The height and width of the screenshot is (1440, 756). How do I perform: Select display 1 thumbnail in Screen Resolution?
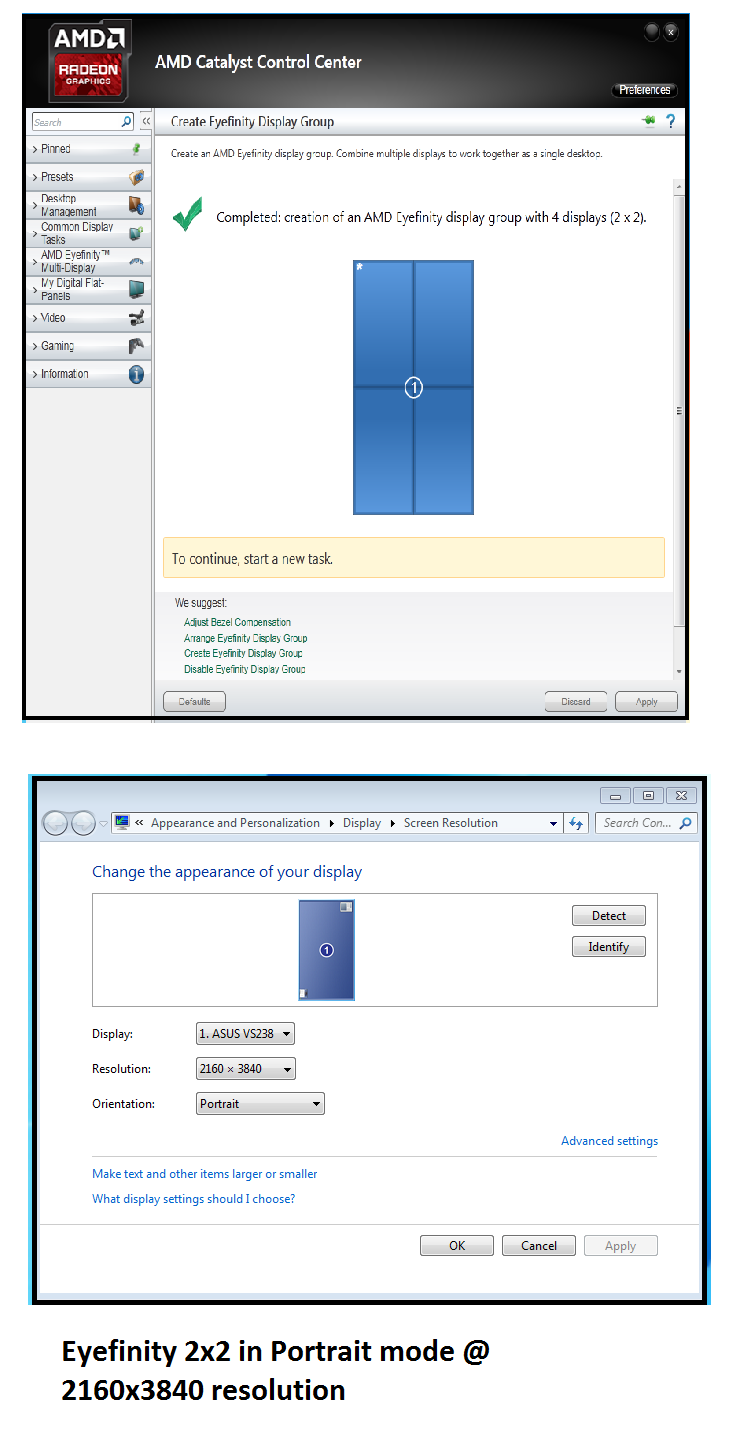(x=327, y=950)
